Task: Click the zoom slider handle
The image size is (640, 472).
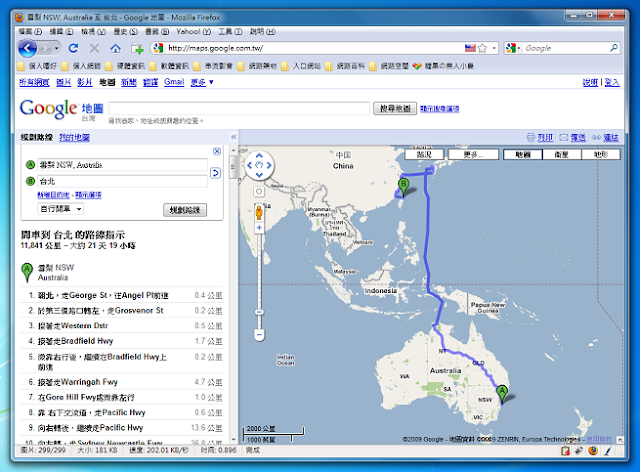Action: pyautogui.click(x=259, y=313)
